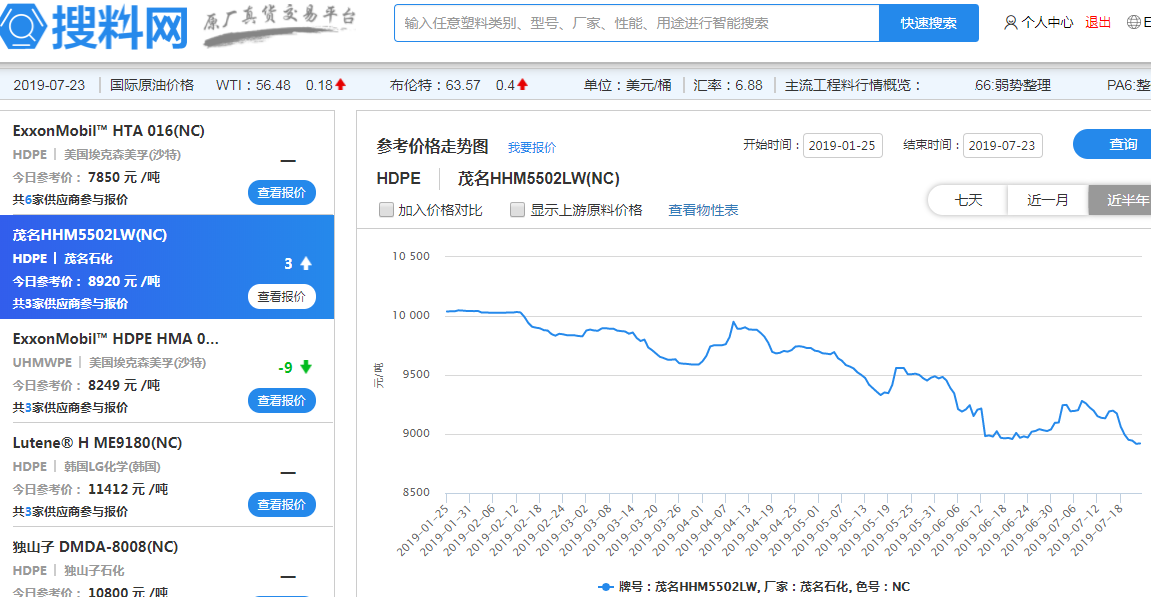
Task: Enable the 加入价格对比 checkbox
Action: [x=386, y=210]
